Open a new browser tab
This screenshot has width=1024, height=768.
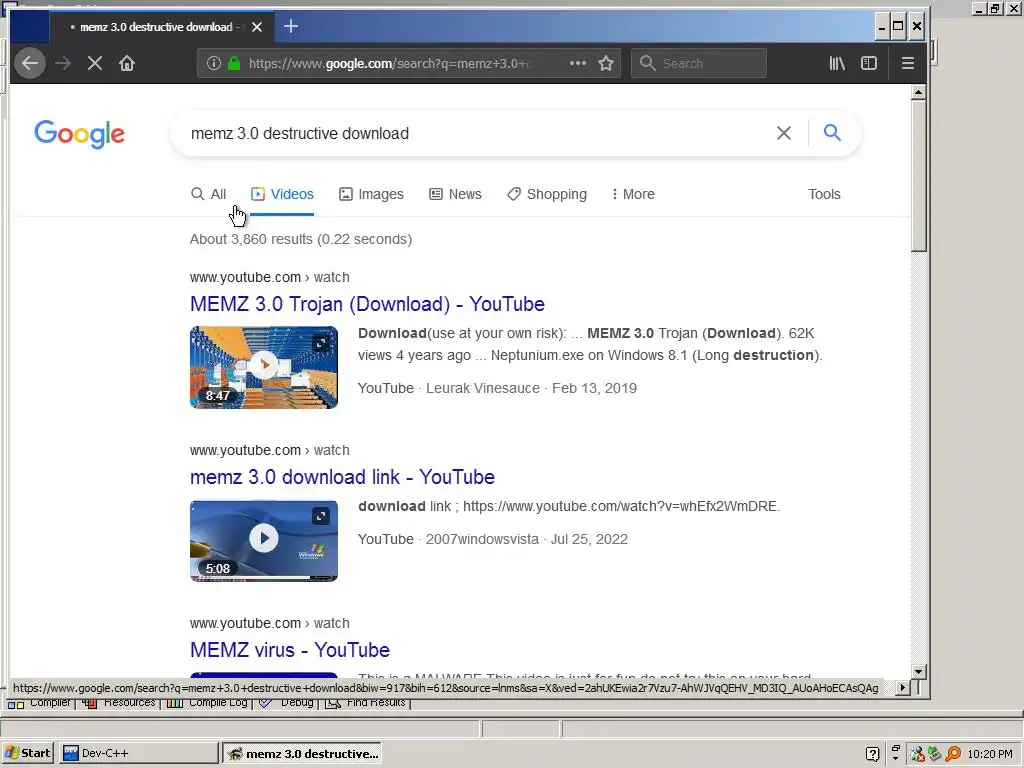click(291, 26)
